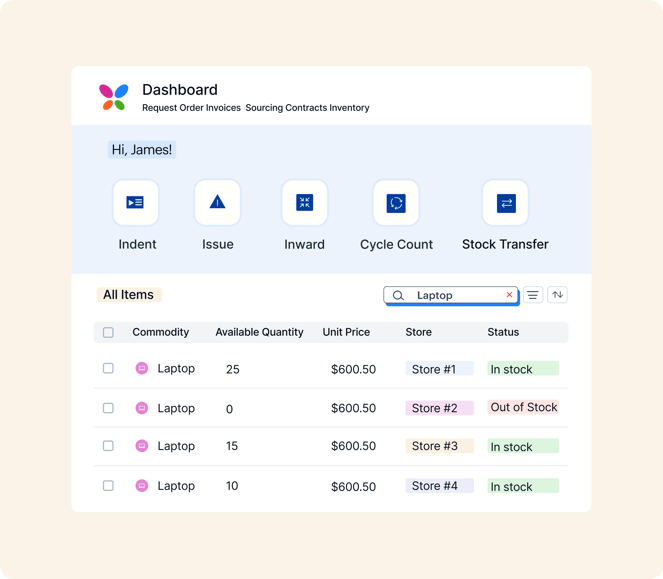This screenshot has width=663, height=579.
Task: Open the Inventory menu item
Action: 349,108
